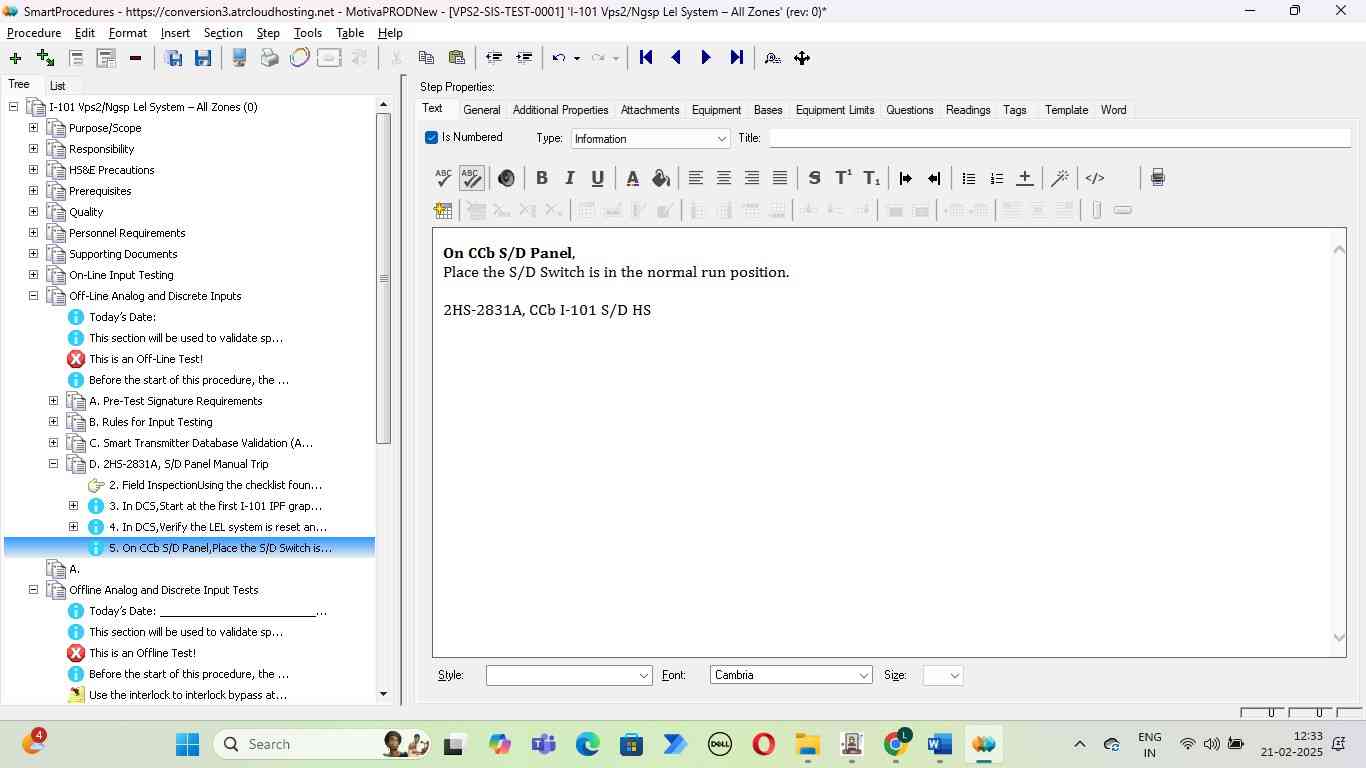Go to next step arrow icon

point(706,58)
